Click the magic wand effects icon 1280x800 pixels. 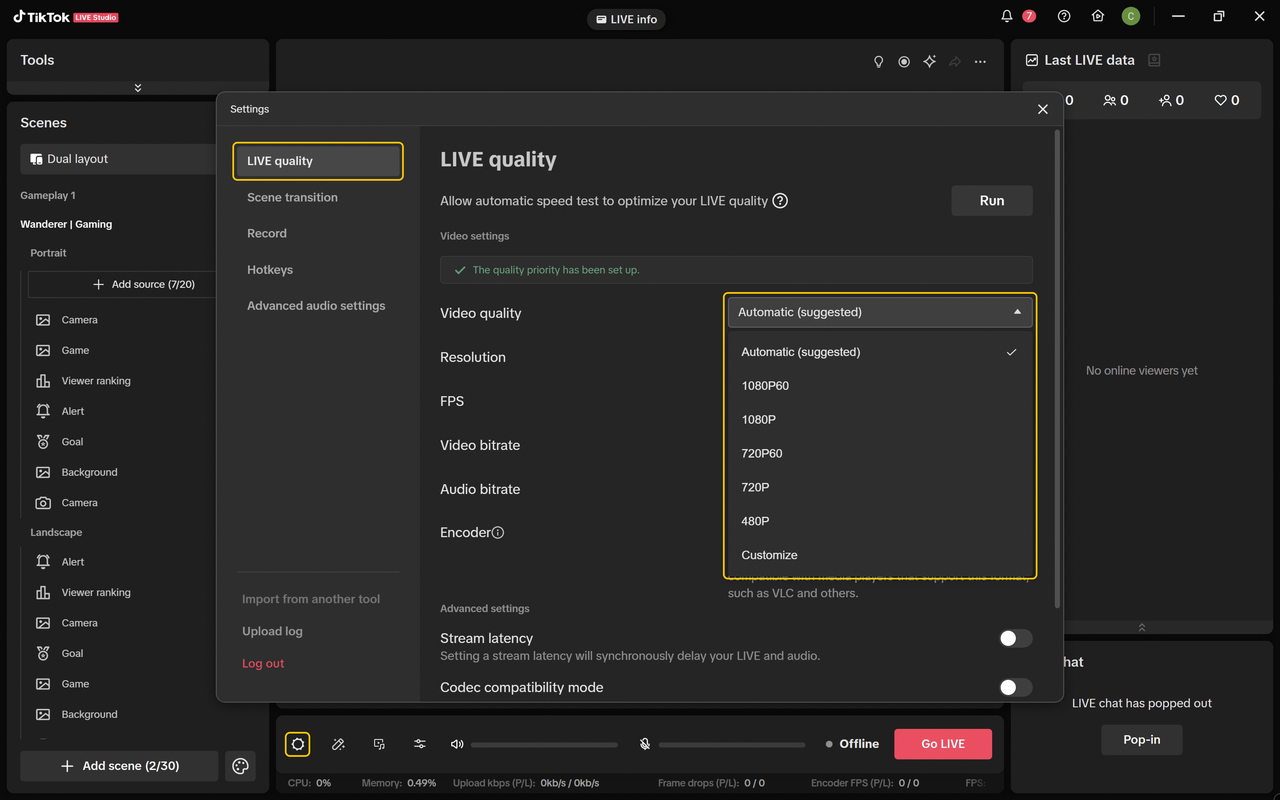pos(339,744)
